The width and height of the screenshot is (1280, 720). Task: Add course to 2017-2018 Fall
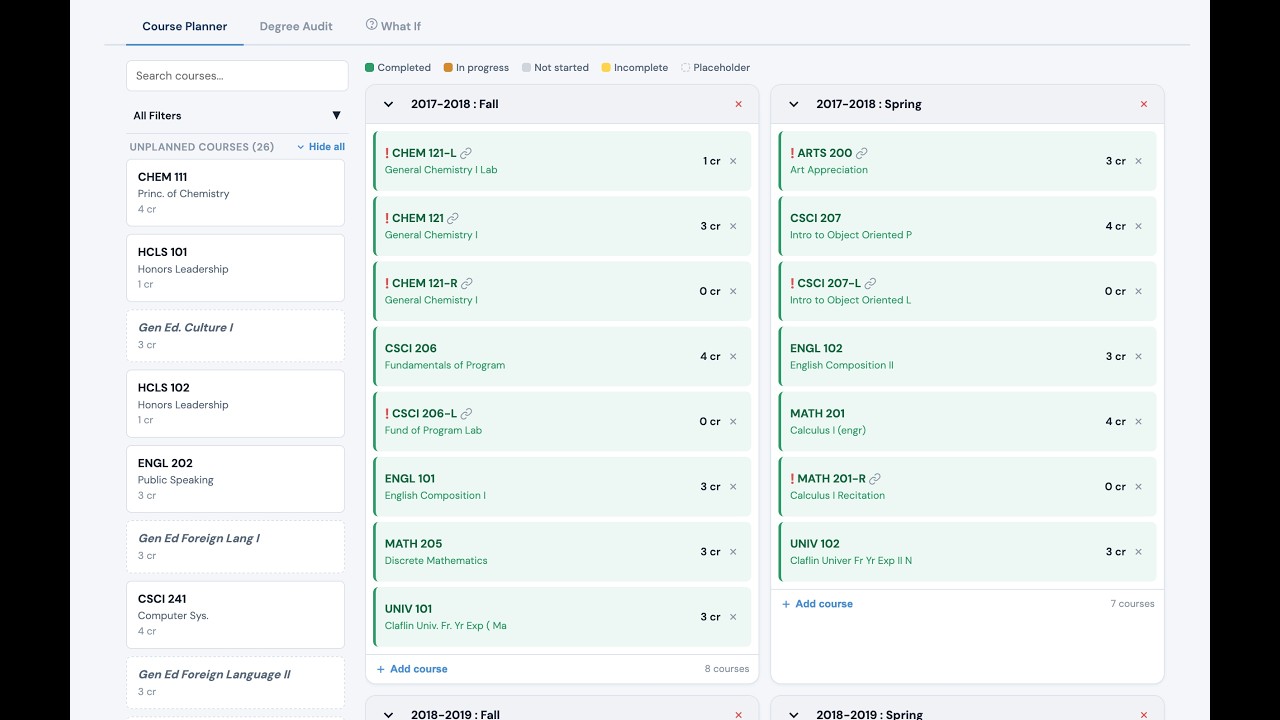pyautogui.click(x=412, y=669)
